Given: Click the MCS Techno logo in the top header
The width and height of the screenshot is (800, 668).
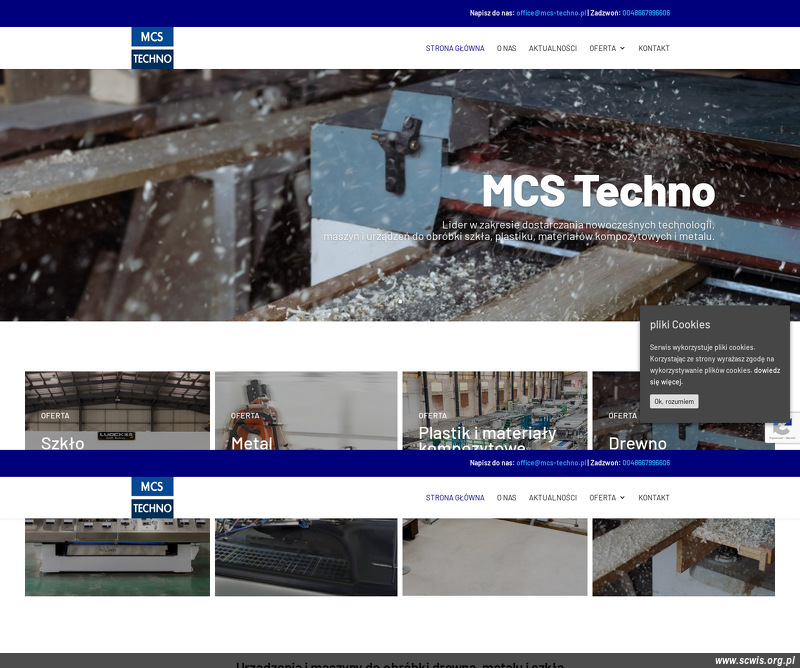Looking at the screenshot, I should pyautogui.click(x=152, y=48).
